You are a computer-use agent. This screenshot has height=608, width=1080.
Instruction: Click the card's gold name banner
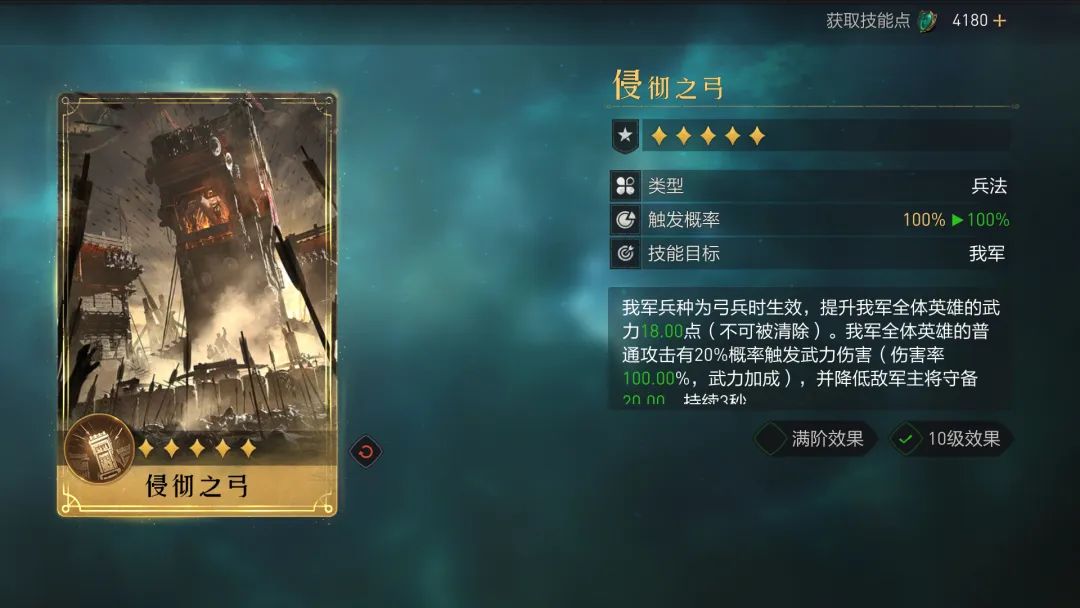point(198,486)
